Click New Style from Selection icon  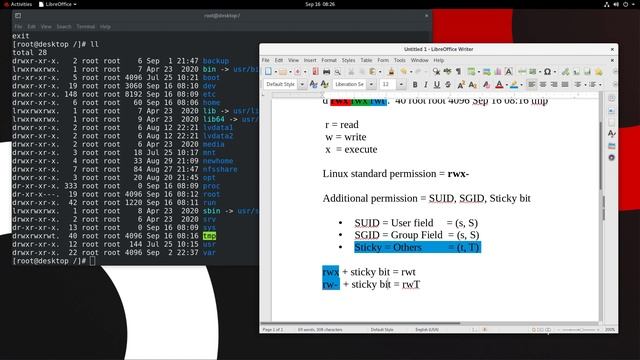pyautogui.click(x=325, y=84)
